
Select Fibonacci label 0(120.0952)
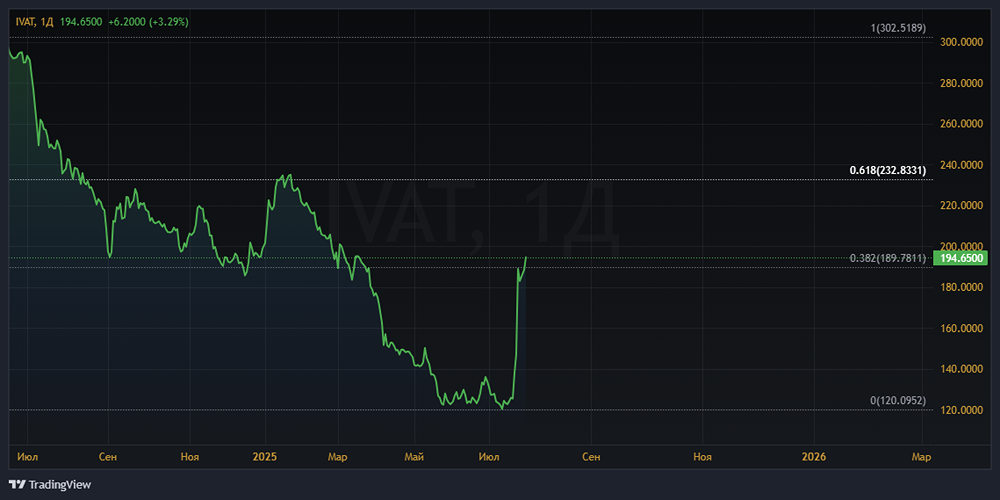coord(898,401)
